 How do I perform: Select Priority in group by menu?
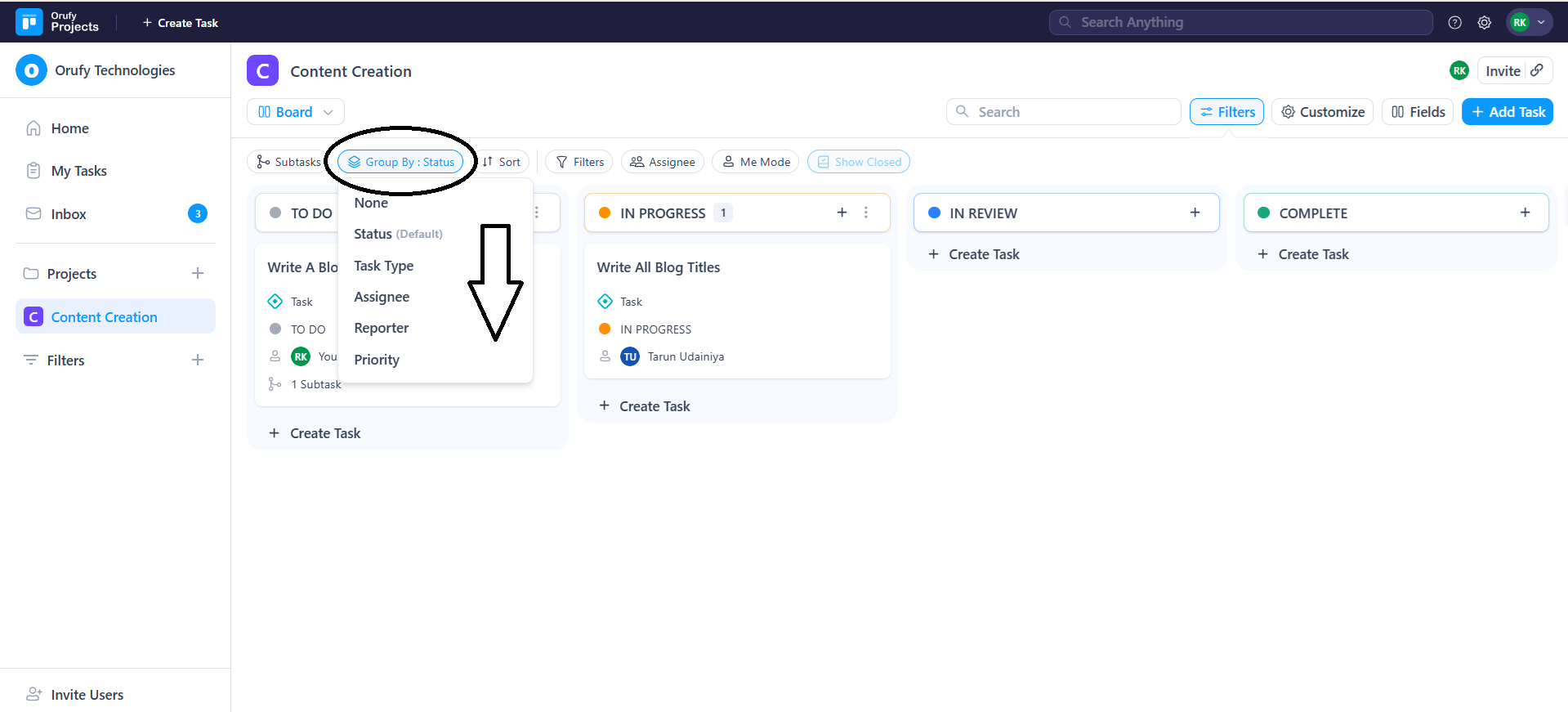377,360
